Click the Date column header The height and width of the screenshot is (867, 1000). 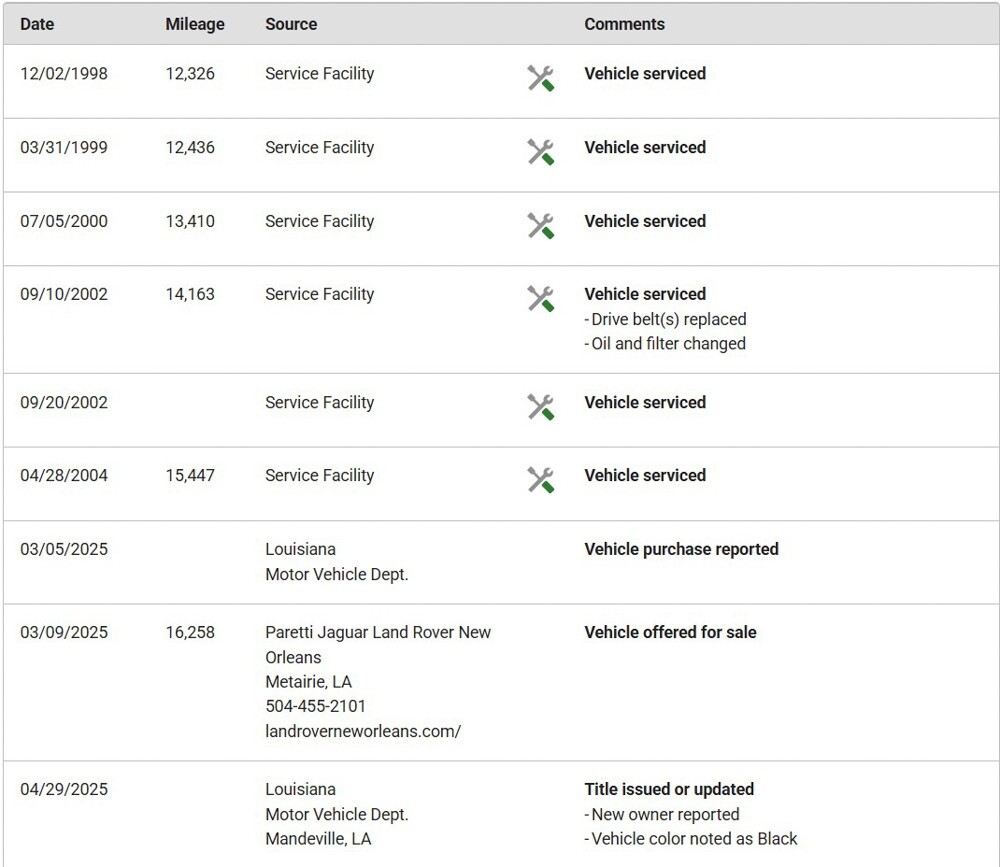click(37, 24)
